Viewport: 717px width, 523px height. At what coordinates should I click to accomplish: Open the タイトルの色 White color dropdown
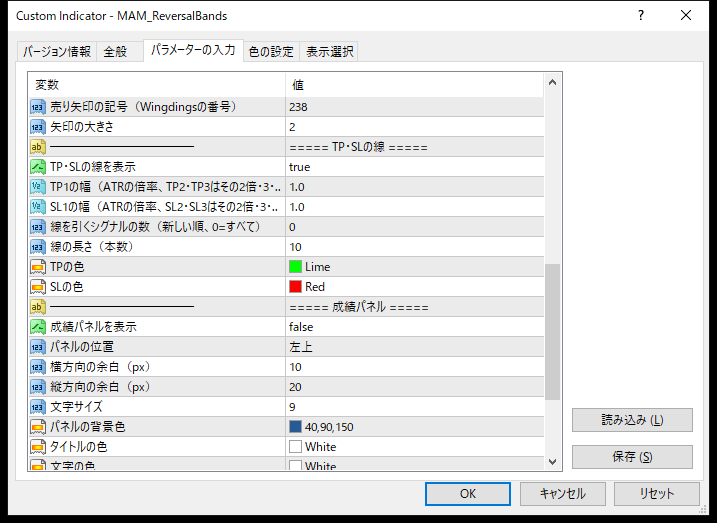click(415, 447)
